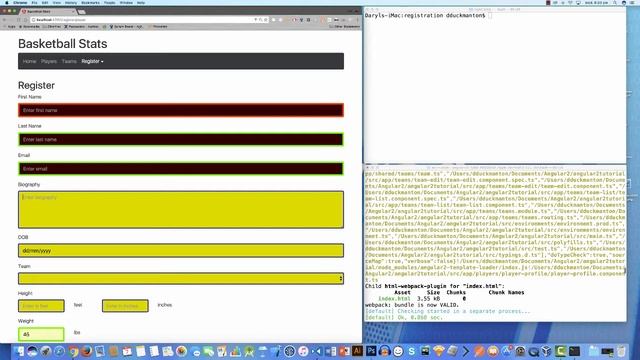
Task: Click the Weight input showing 45
Action: (41, 334)
